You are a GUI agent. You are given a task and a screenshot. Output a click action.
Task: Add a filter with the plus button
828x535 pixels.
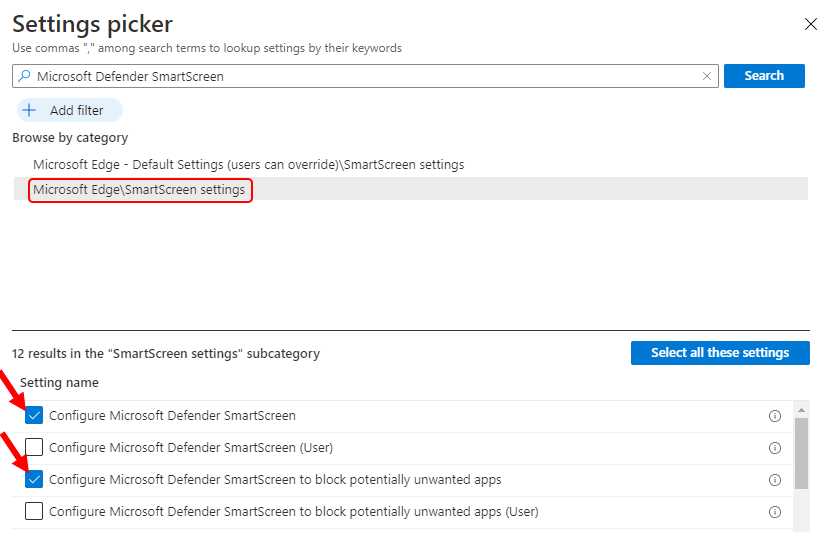point(70,110)
